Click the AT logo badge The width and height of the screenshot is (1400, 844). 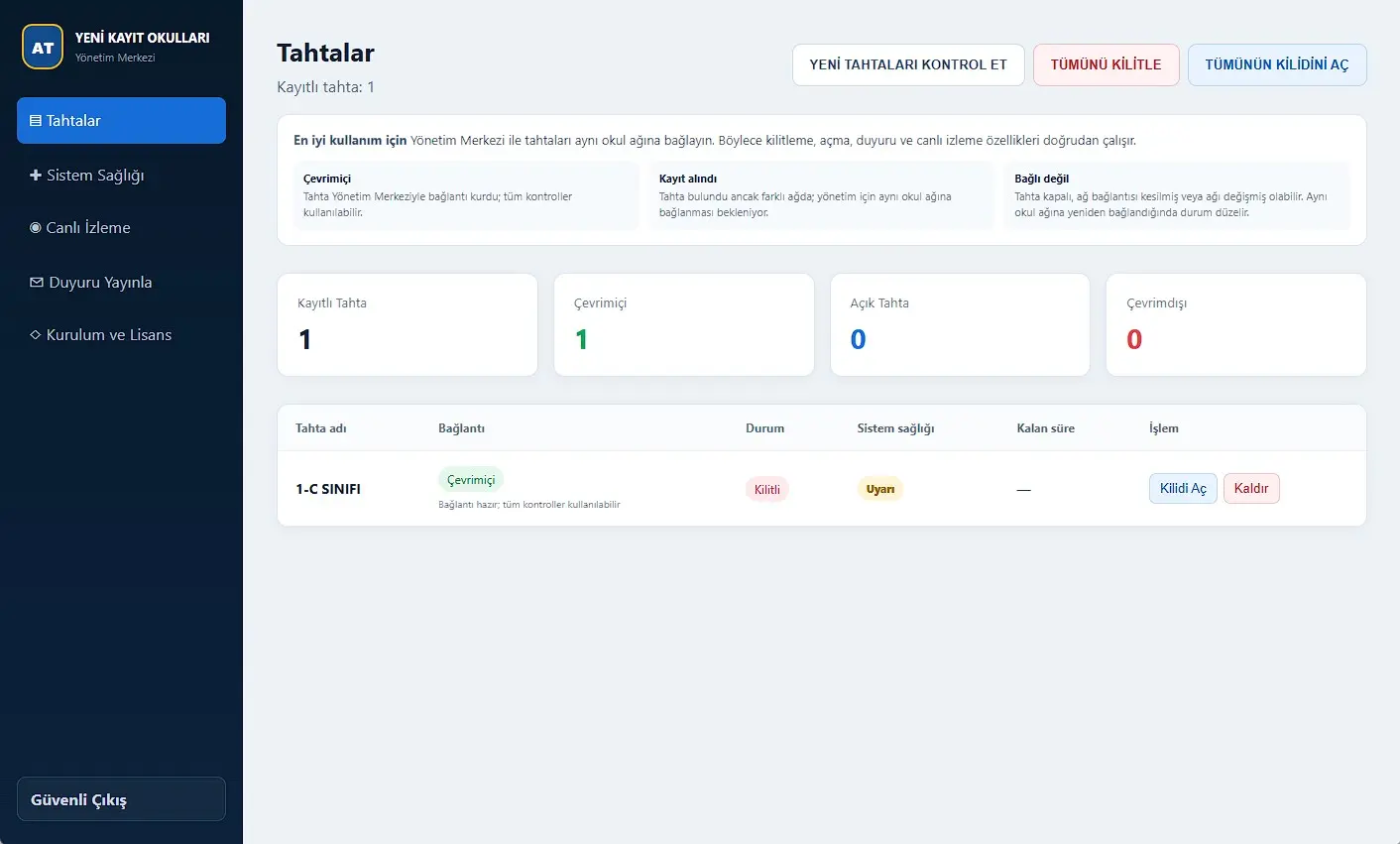(x=43, y=47)
